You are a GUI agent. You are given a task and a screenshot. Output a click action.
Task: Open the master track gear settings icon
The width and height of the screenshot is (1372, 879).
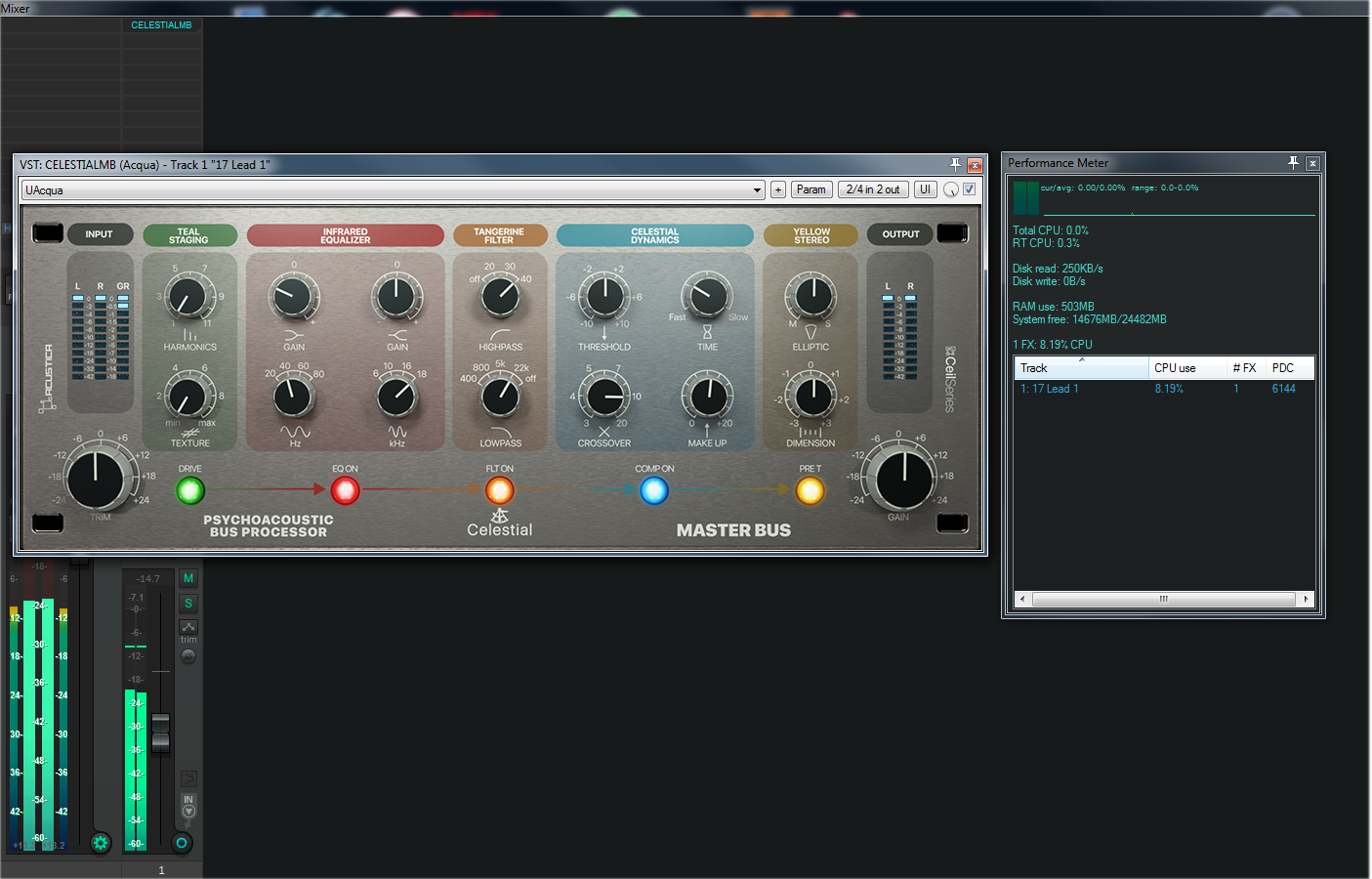coord(101,842)
